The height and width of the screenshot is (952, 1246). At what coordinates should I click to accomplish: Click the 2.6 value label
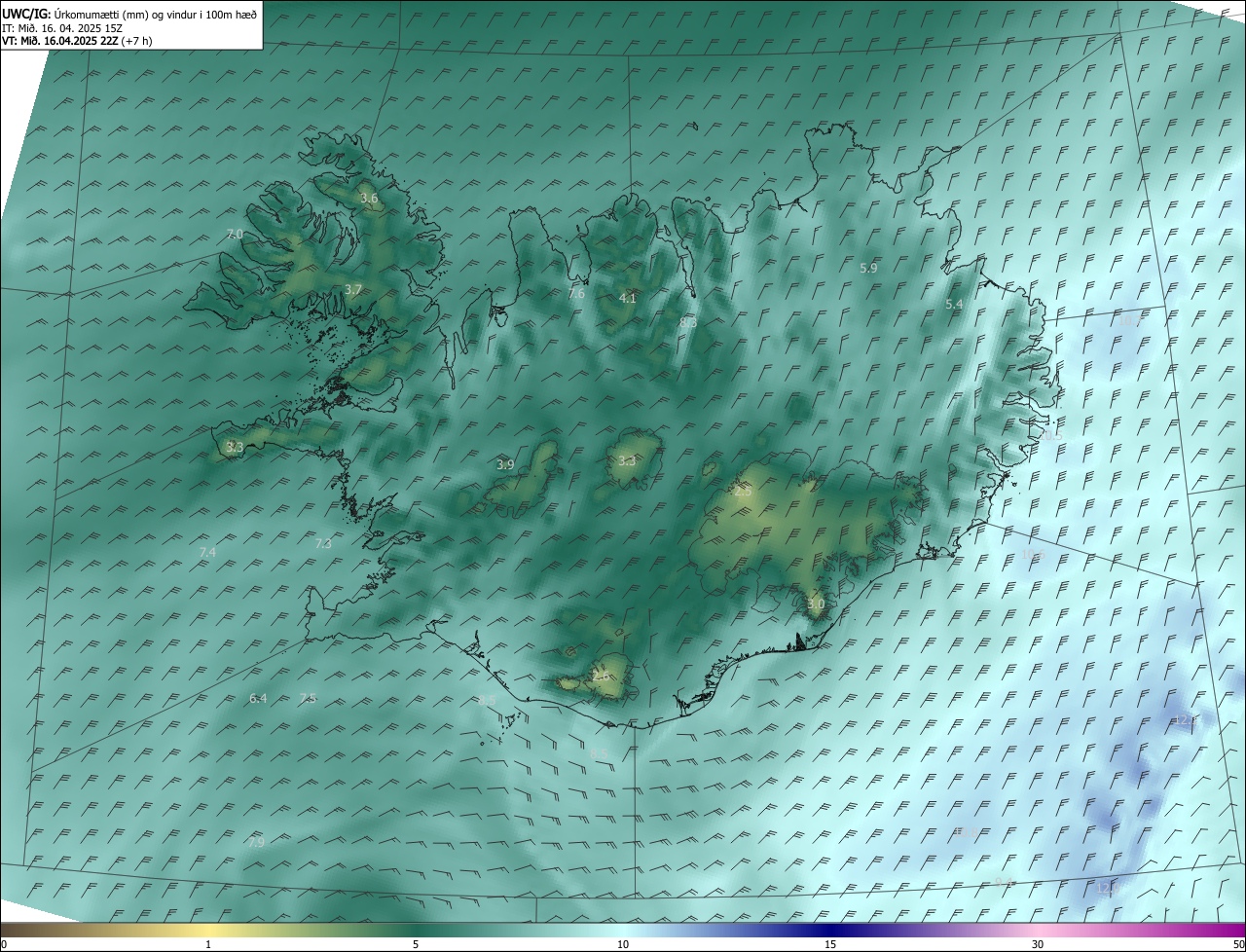[601, 676]
